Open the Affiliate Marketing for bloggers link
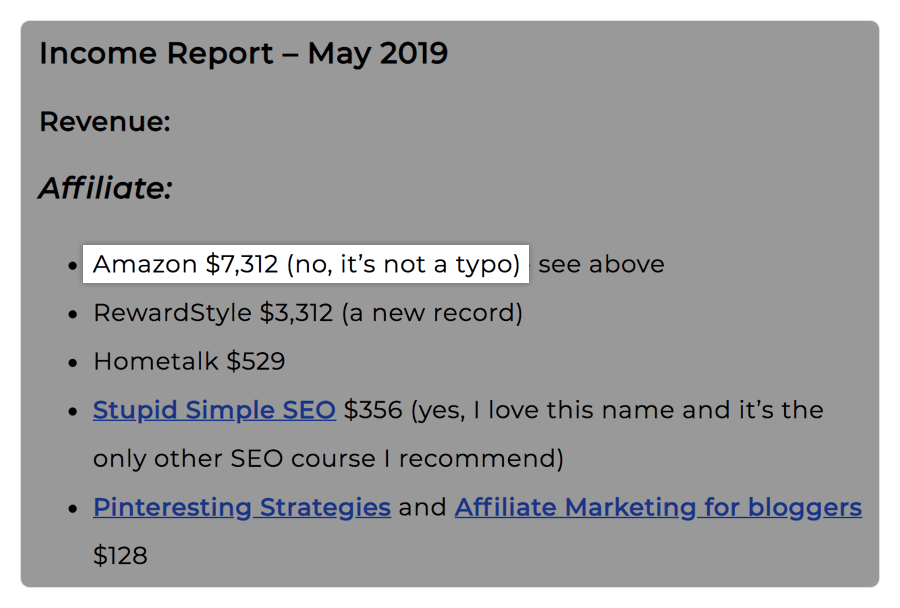The height and width of the screenshot is (608, 900). coord(658,507)
